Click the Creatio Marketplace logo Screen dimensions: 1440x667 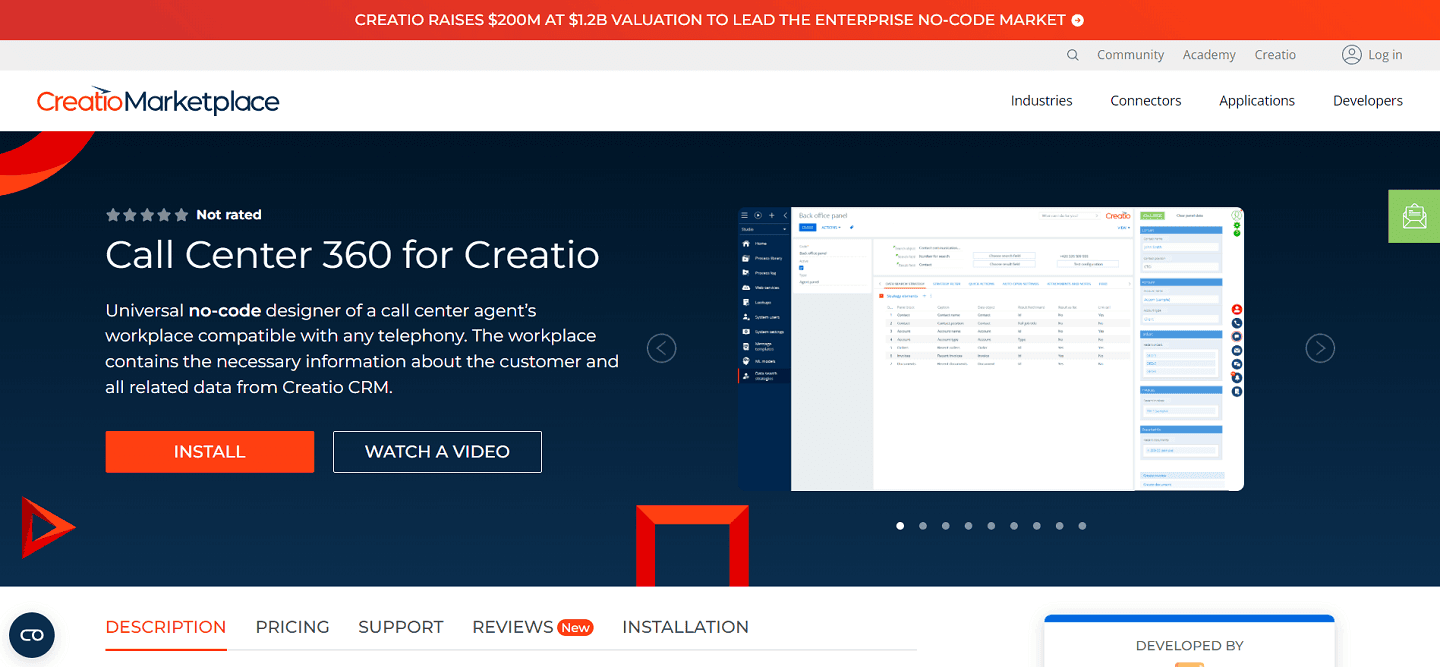157,100
